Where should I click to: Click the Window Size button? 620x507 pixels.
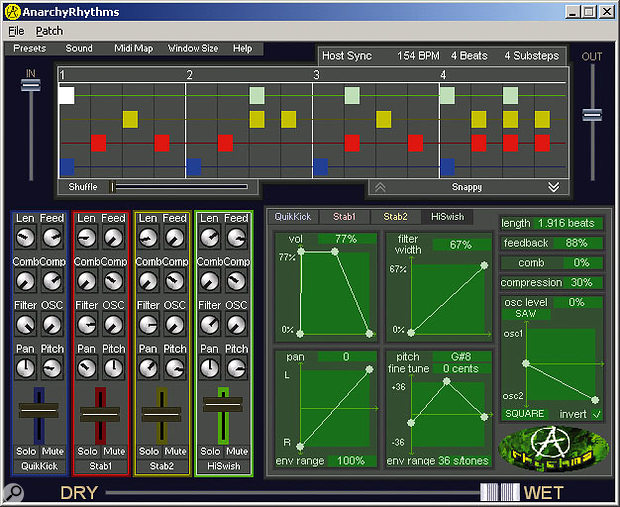(193, 49)
